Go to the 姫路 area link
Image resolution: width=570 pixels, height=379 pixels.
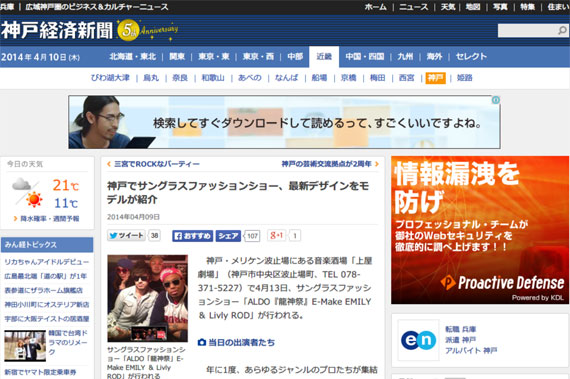click(x=465, y=78)
